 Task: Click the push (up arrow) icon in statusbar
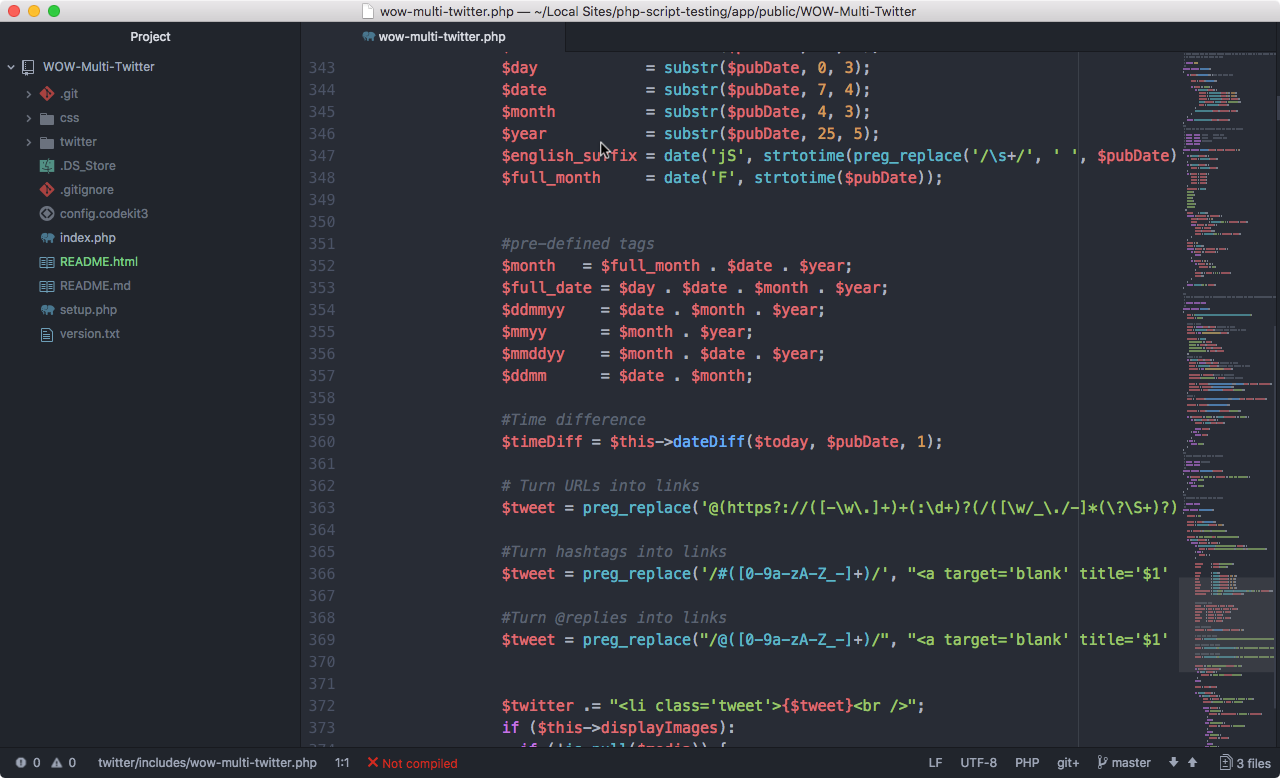[1192, 762]
